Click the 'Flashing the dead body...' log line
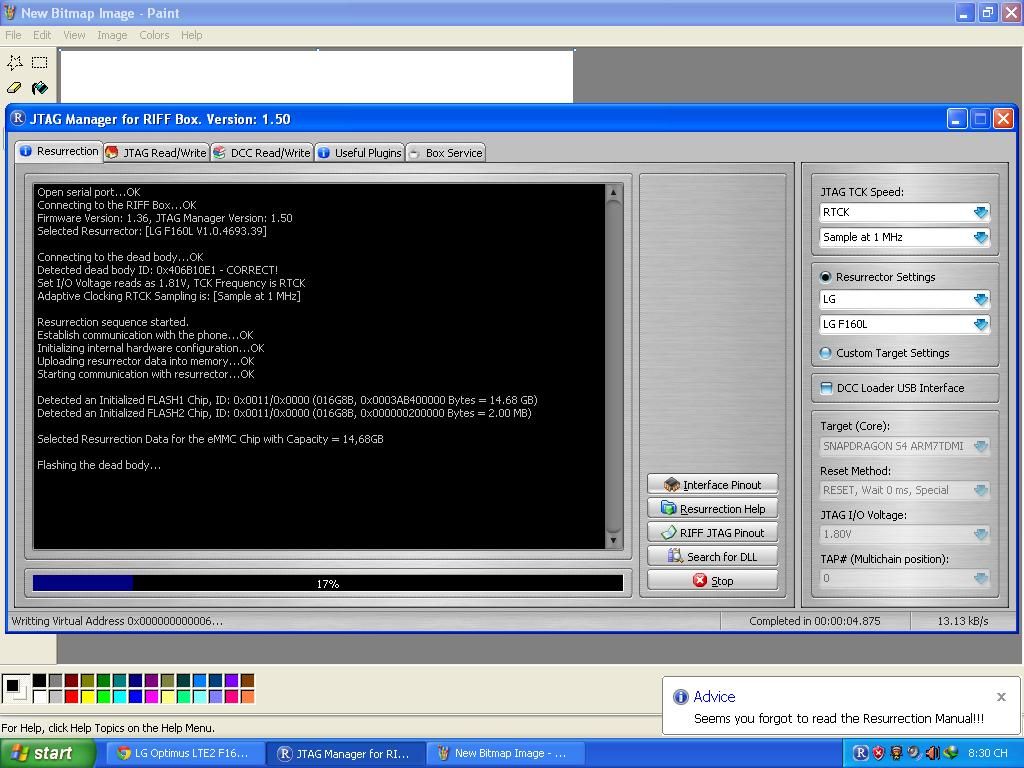1024x768 pixels. tap(99, 465)
